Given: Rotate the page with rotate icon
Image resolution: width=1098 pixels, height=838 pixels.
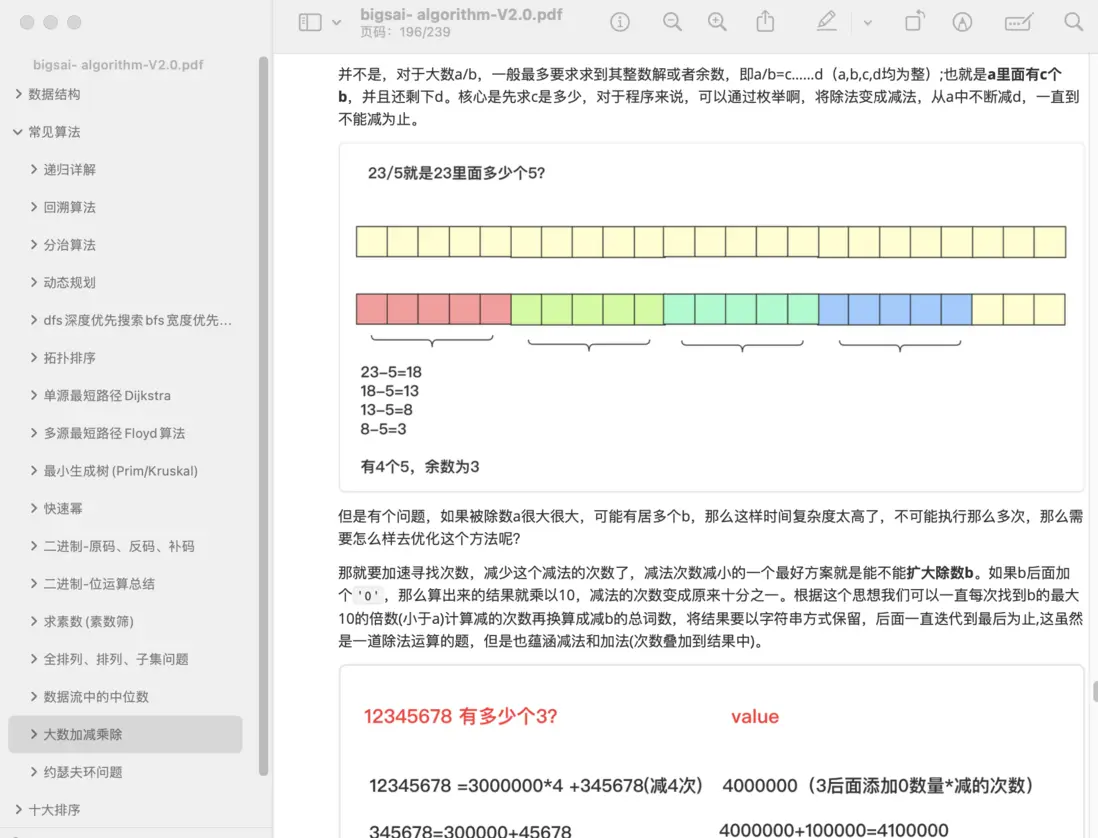Looking at the screenshot, I should tap(915, 22).
